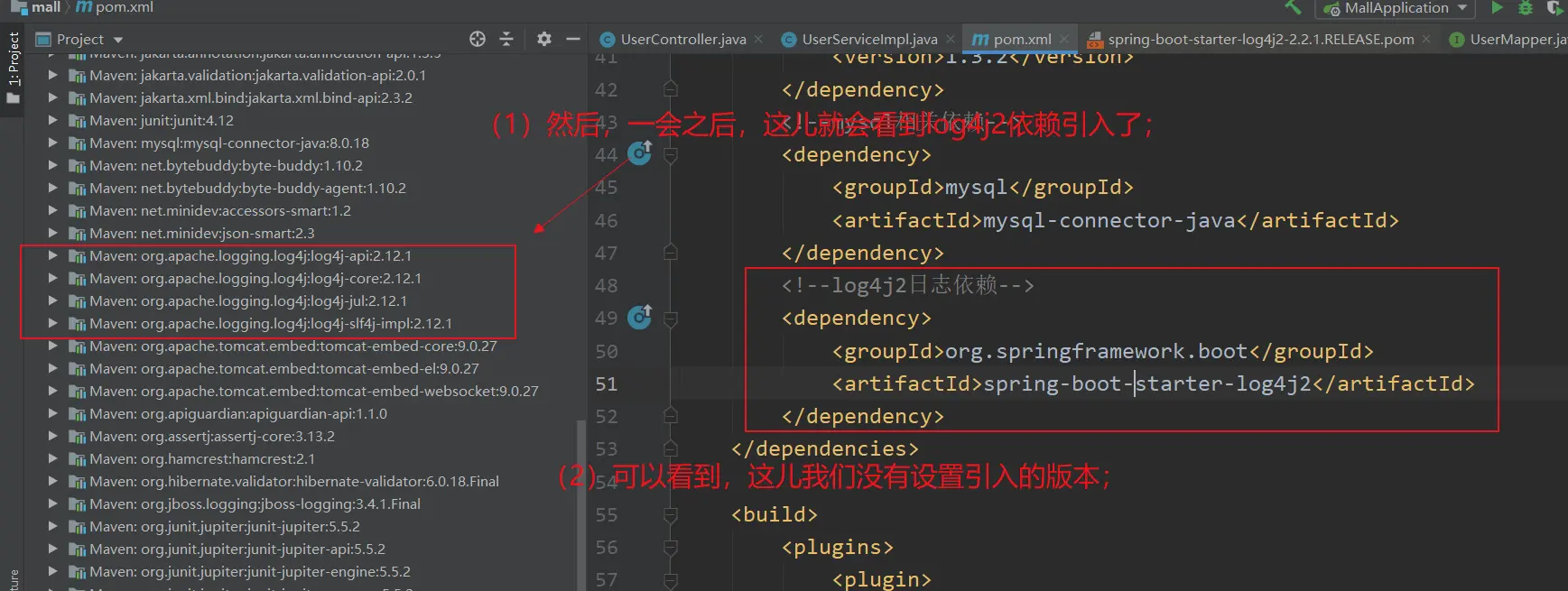Collapse the plugins block fold on line 56
Viewport: 1568px width, 591px height.
[670, 548]
